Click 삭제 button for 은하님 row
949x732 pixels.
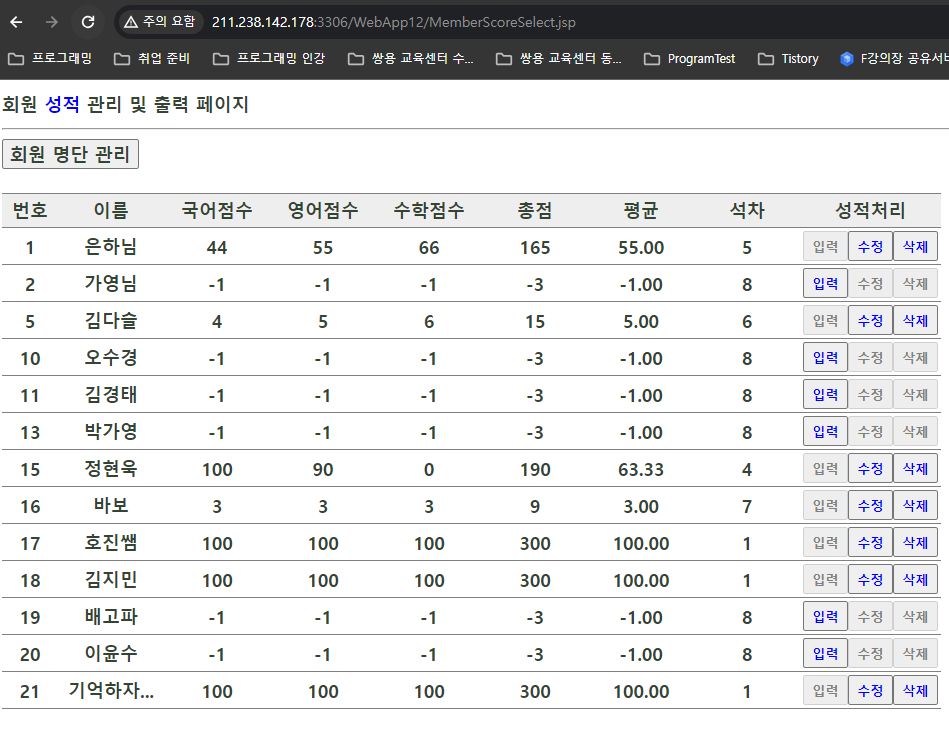[915, 246]
